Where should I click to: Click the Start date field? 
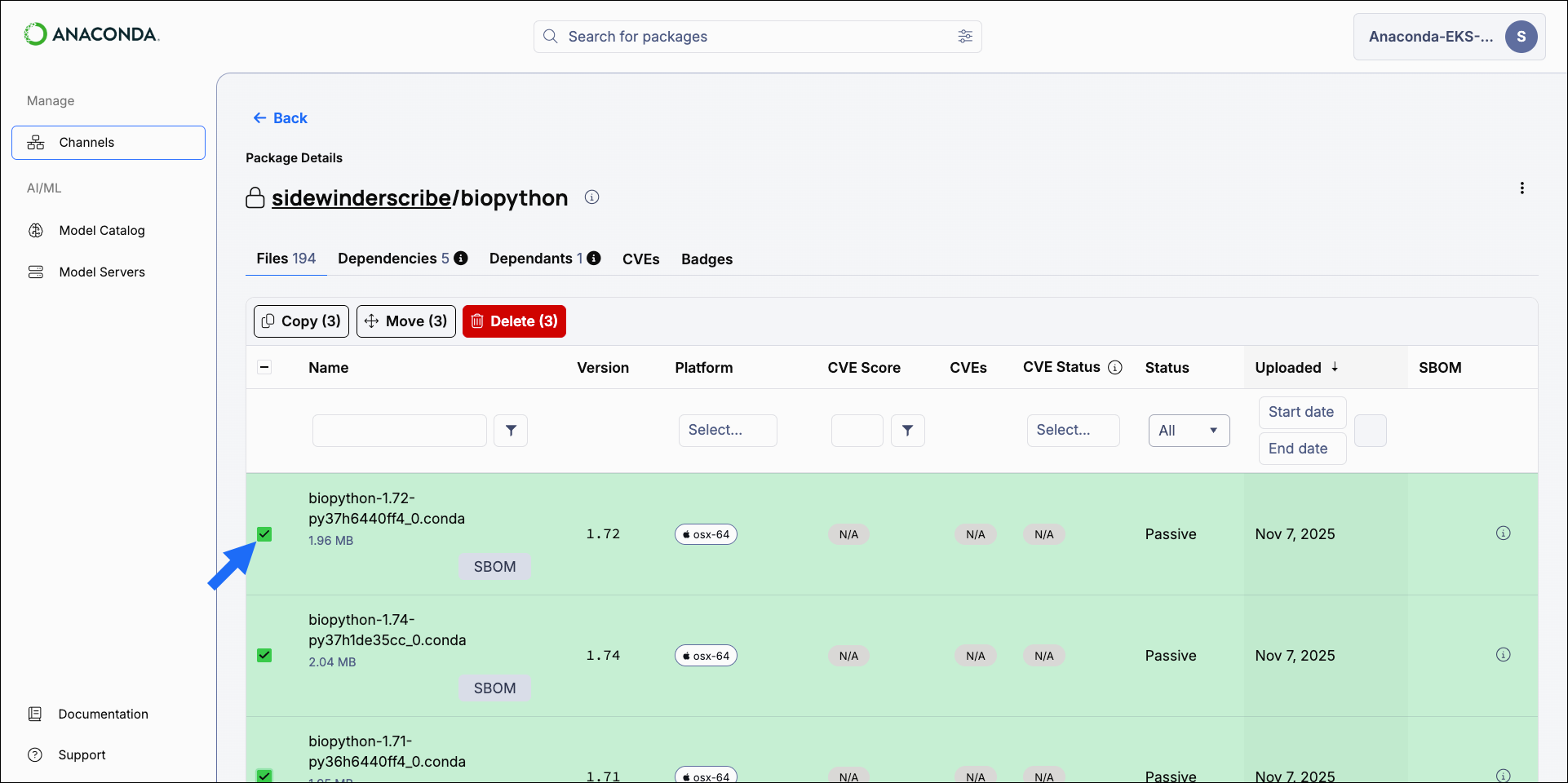pyautogui.click(x=1301, y=412)
